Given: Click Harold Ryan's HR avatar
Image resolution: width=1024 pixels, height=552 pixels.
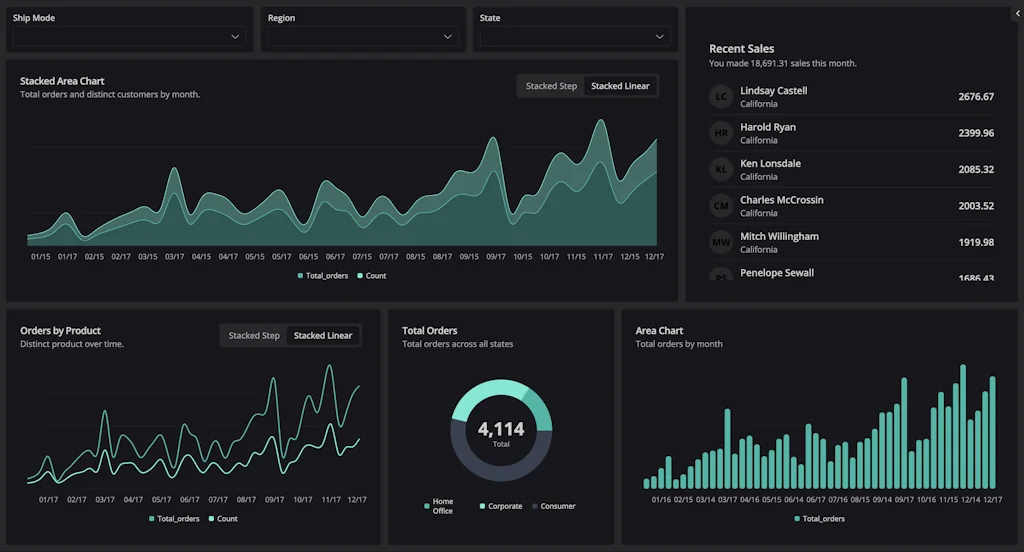Looking at the screenshot, I should 721,133.
